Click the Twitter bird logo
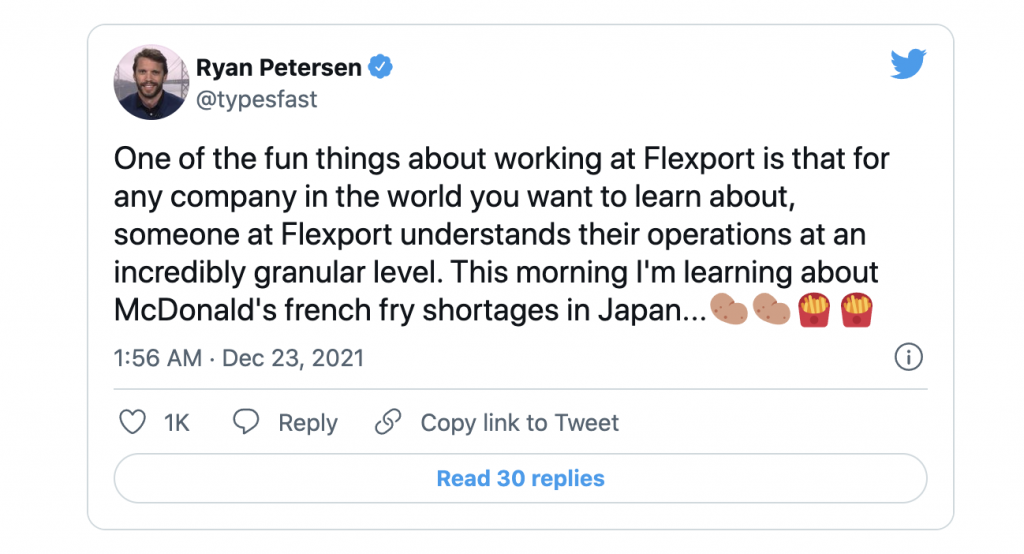The width and height of the screenshot is (1024, 554). pyautogui.click(x=908, y=66)
